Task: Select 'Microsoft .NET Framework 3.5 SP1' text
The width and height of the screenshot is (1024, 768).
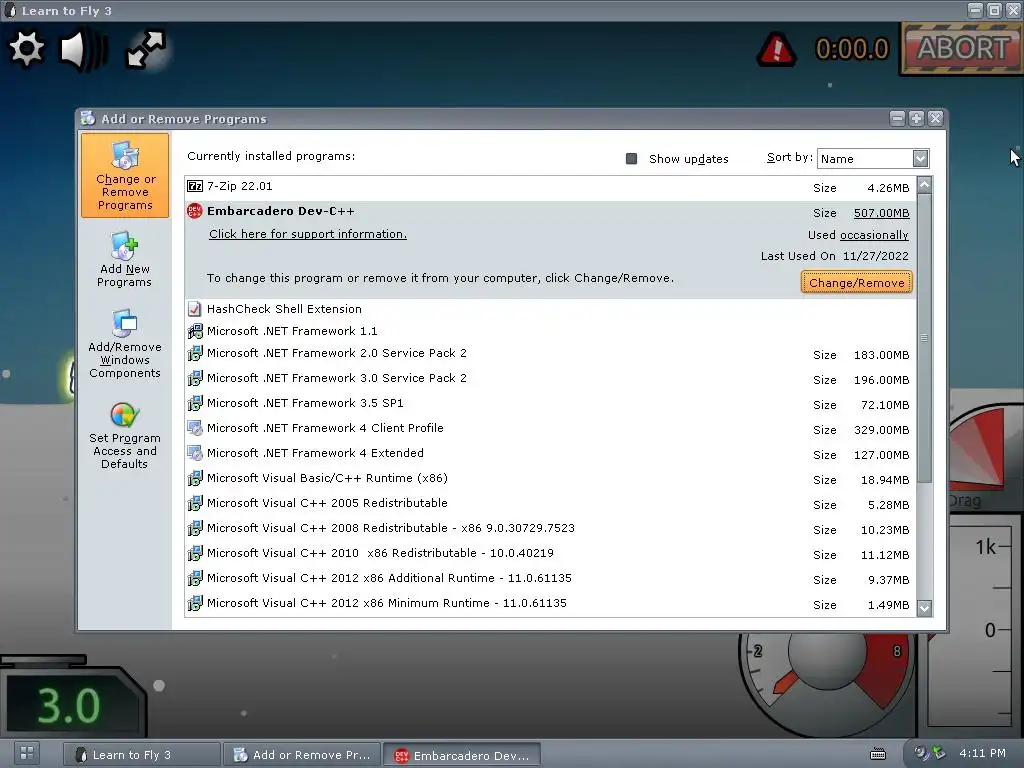Action: coord(305,403)
